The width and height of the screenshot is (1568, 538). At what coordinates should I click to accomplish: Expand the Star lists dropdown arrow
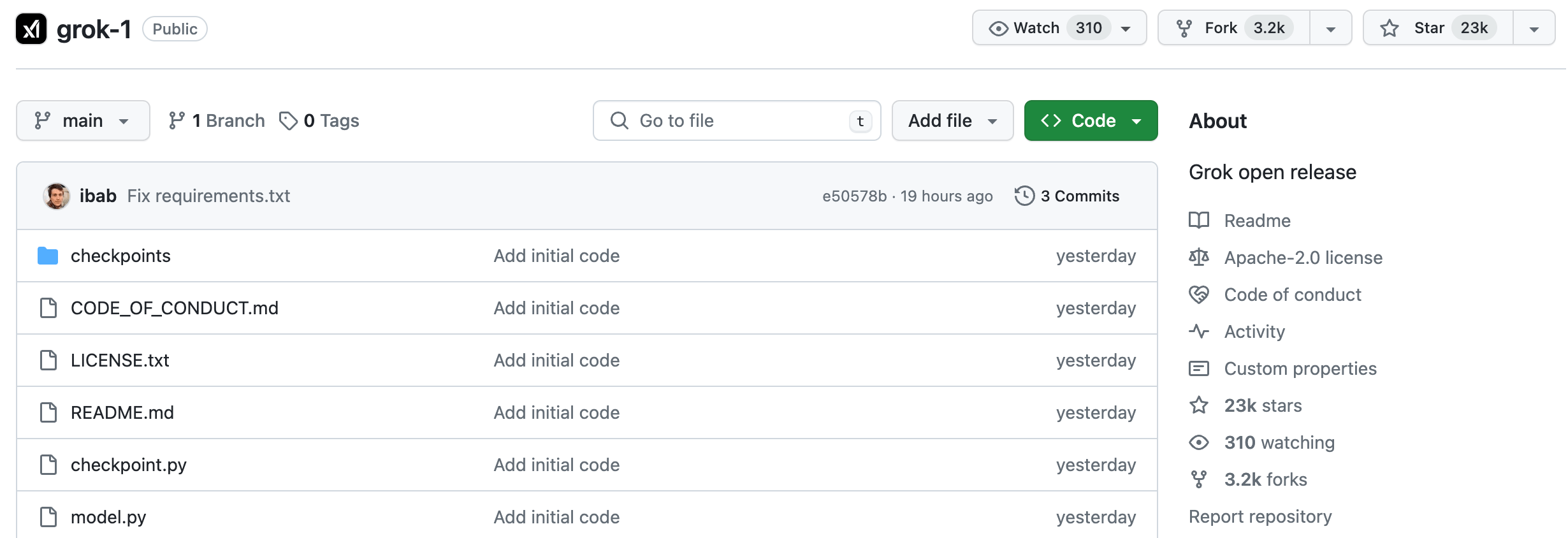(1534, 29)
